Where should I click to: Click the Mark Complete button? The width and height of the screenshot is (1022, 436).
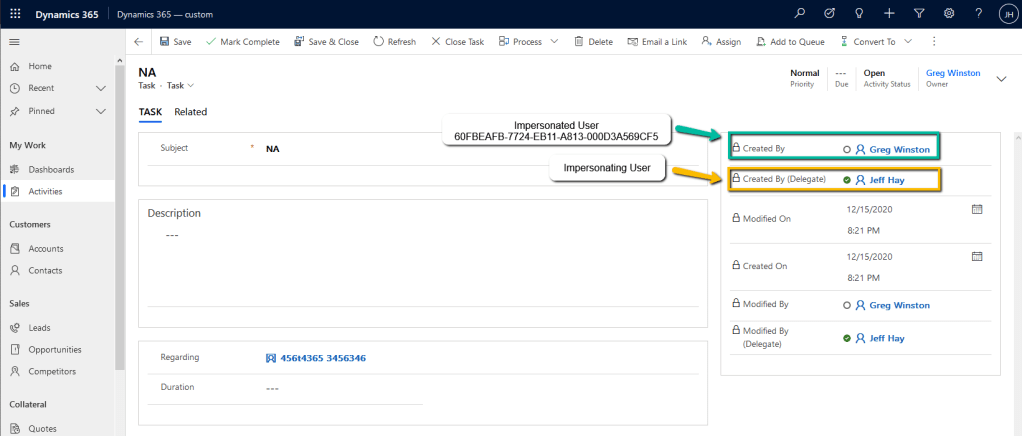pos(242,42)
